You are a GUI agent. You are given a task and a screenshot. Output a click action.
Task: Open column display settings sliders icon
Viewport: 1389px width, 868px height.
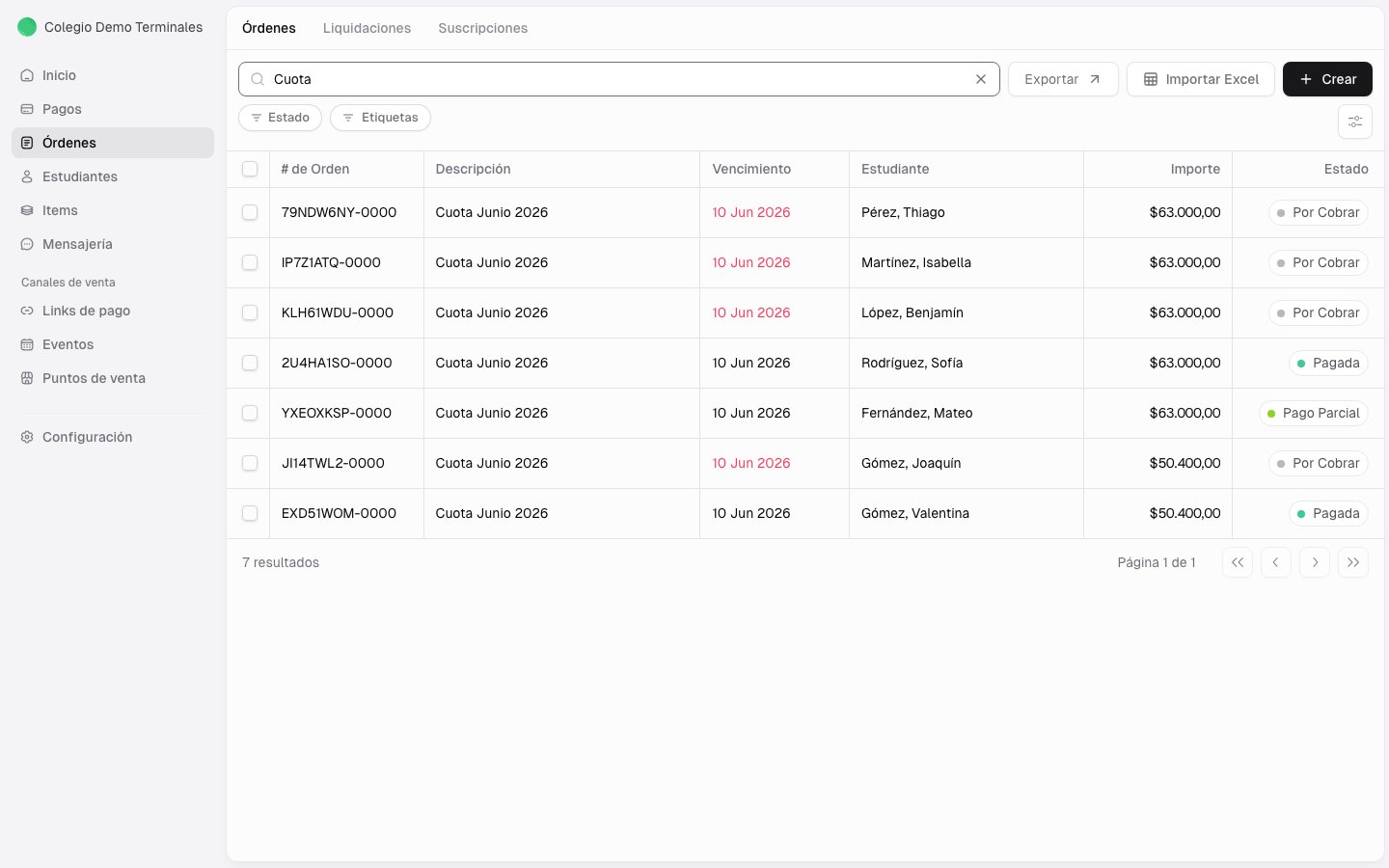tap(1355, 122)
